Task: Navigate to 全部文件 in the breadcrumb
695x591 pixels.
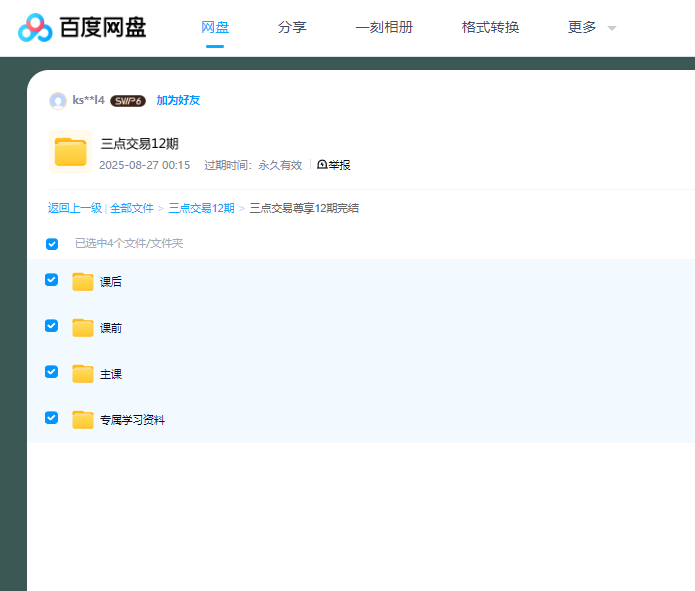Action: [132, 209]
